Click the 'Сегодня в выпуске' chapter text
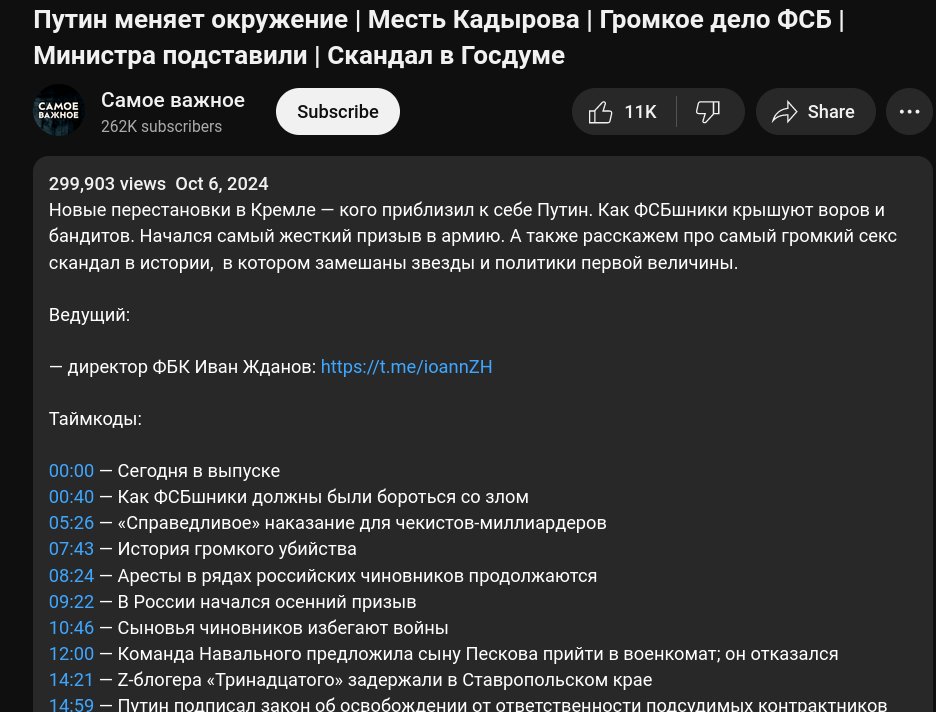The image size is (936, 712). 199,471
